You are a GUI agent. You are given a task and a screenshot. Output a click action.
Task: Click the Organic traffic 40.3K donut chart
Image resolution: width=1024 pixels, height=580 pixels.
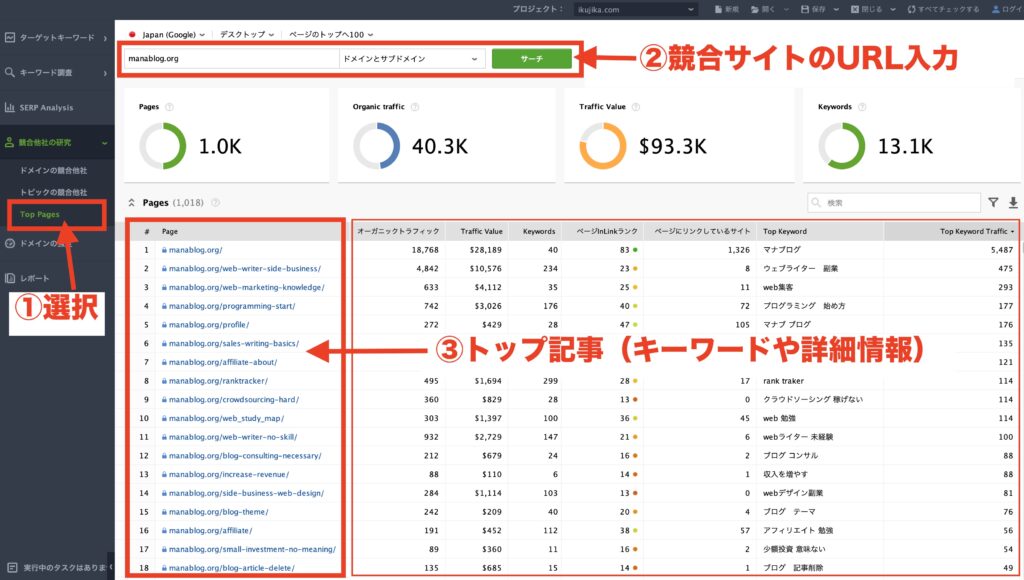coord(377,146)
